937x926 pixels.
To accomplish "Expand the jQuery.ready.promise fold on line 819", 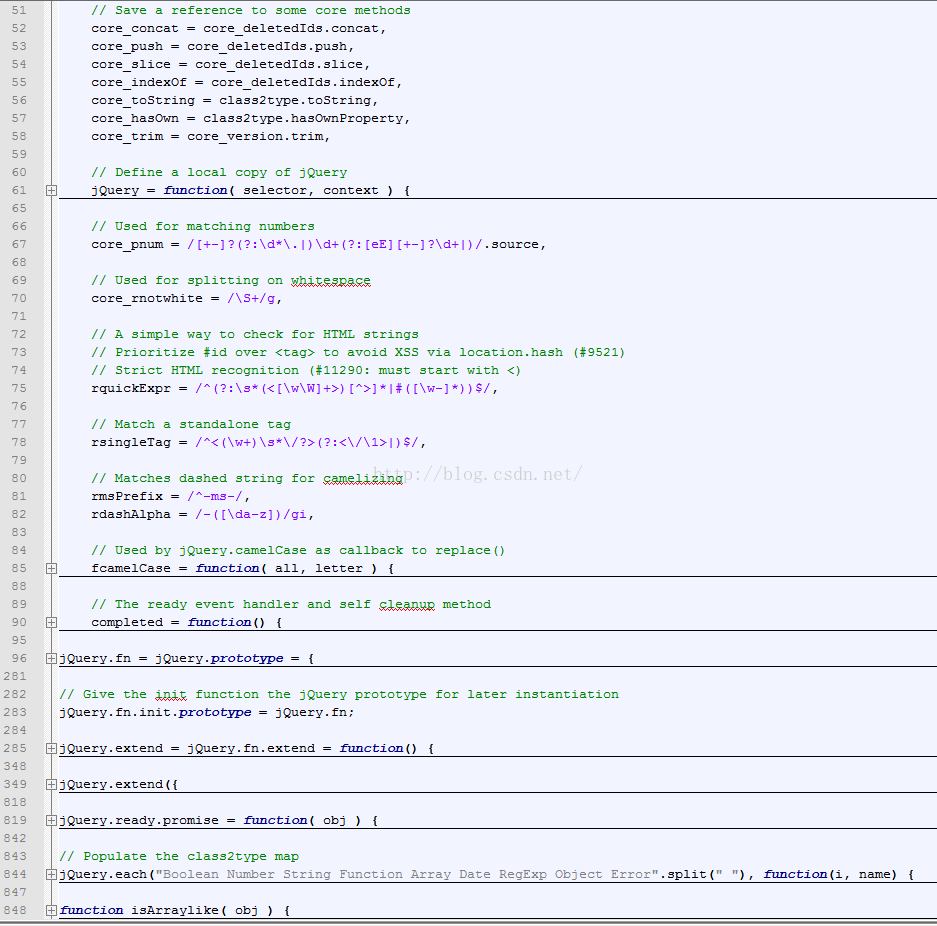I will [x=51, y=820].
